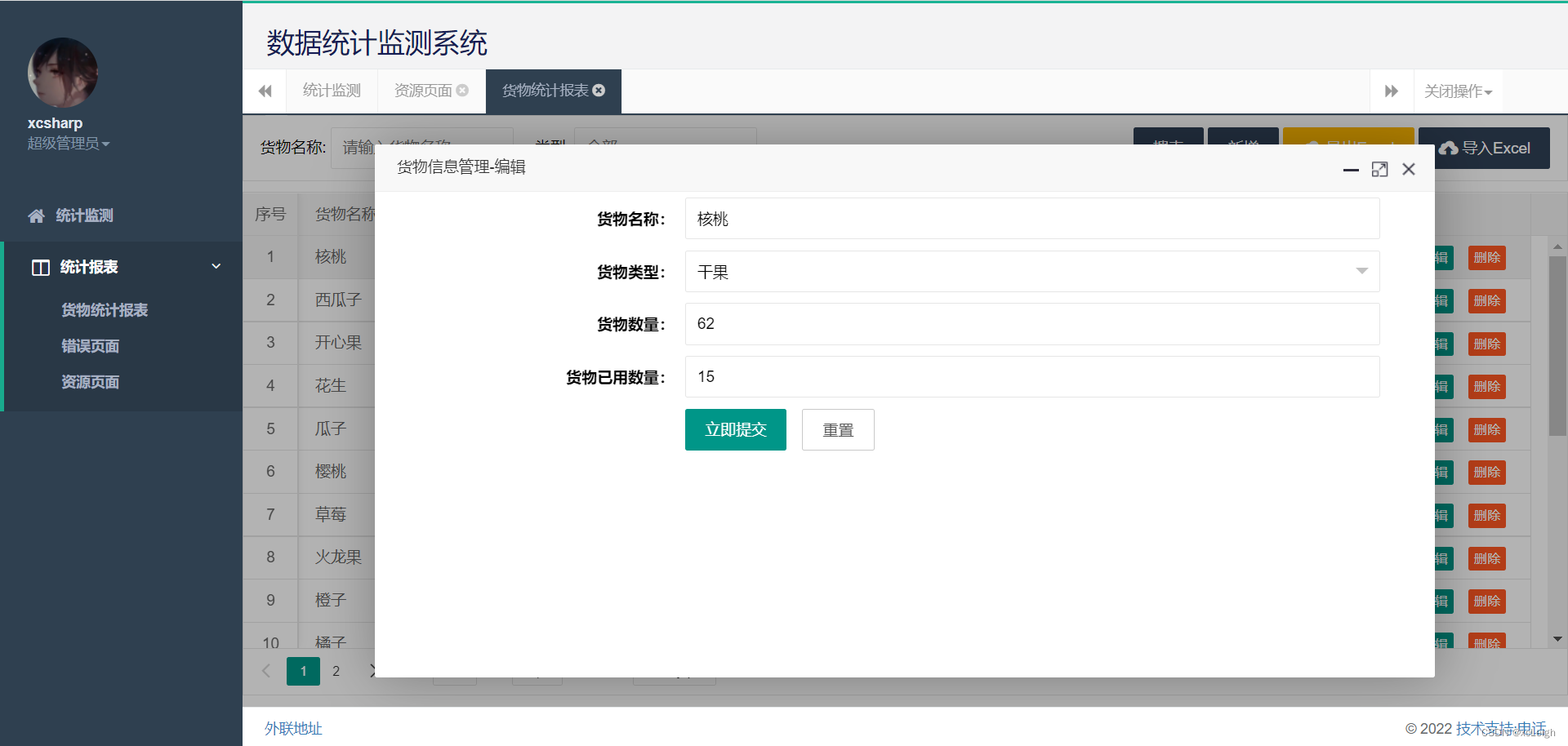1568x746 pixels.
Task: Open the 超级管理员 user dropdown
Action: tap(69, 144)
